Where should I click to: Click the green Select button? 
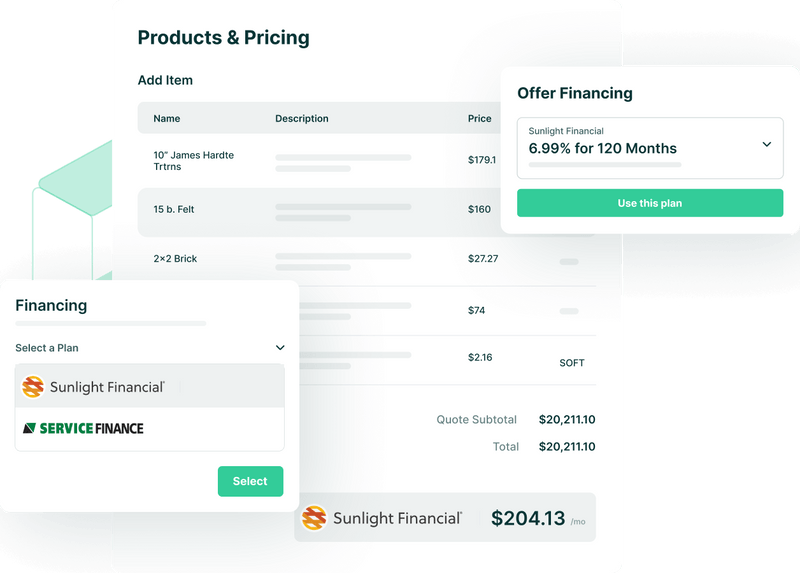click(250, 481)
